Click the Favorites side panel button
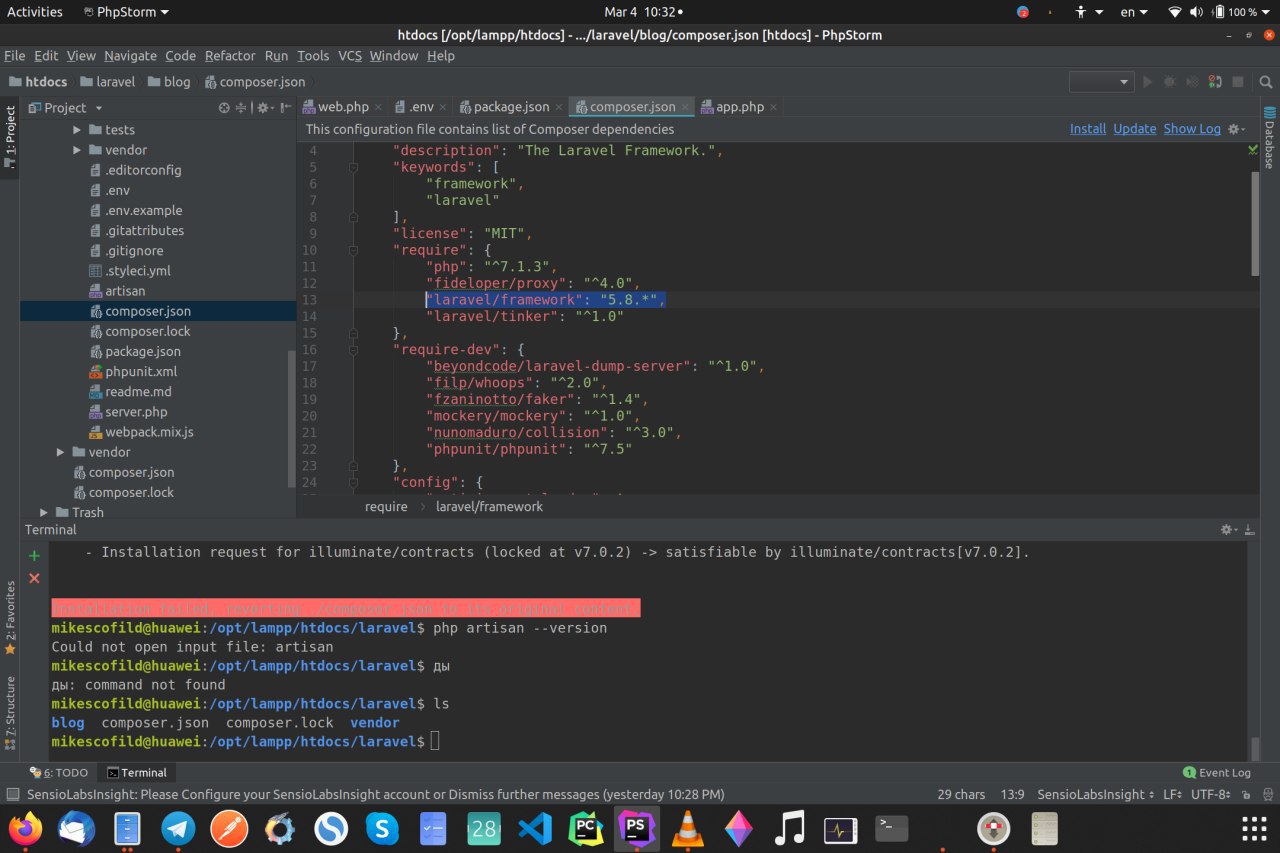The image size is (1280, 853). 10,618
